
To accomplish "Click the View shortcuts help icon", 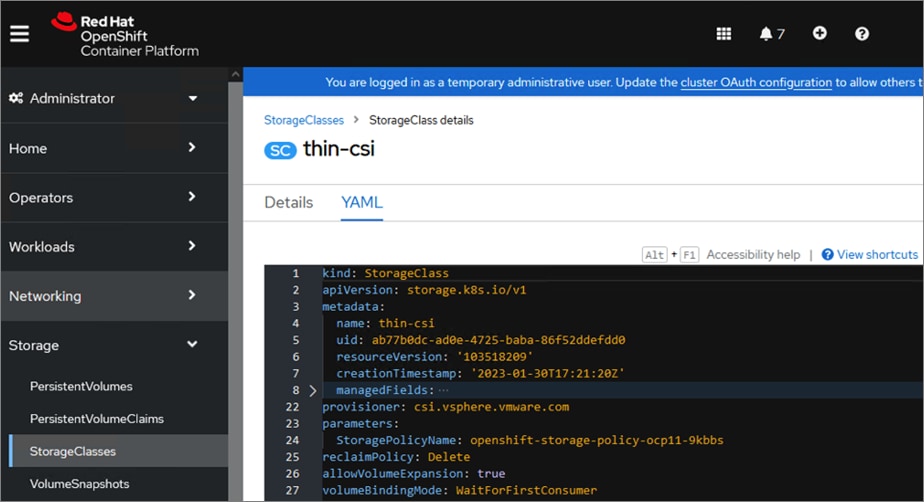I will point(827,255).
